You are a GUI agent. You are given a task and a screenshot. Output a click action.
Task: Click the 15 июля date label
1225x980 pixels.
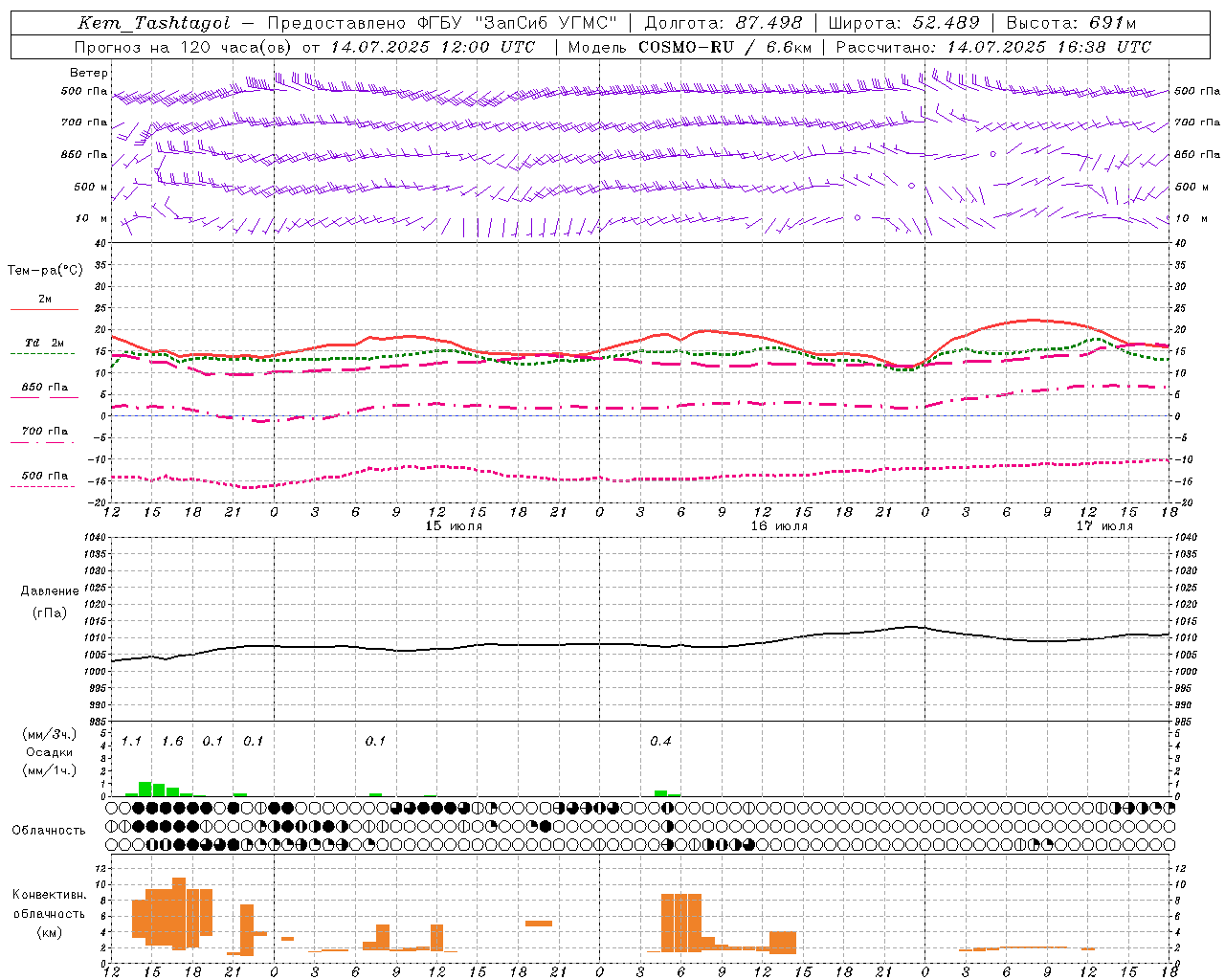click(455, 526)
